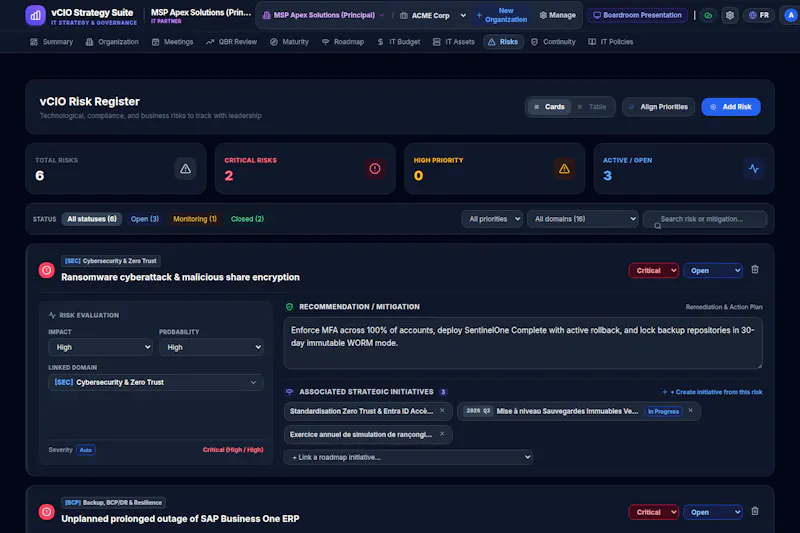Open the settings gear icon in header
This screenshot has height=533, width=800.
730,15
